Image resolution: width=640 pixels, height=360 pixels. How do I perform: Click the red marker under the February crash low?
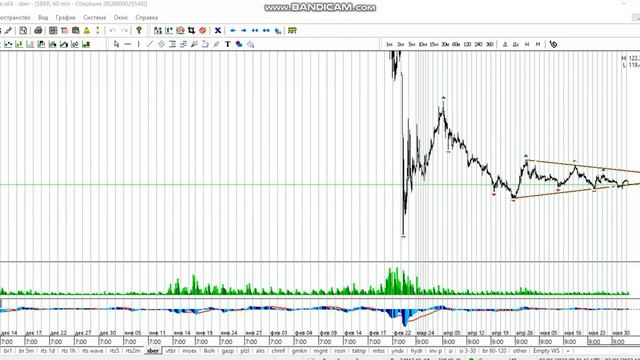tap(403, 236)
